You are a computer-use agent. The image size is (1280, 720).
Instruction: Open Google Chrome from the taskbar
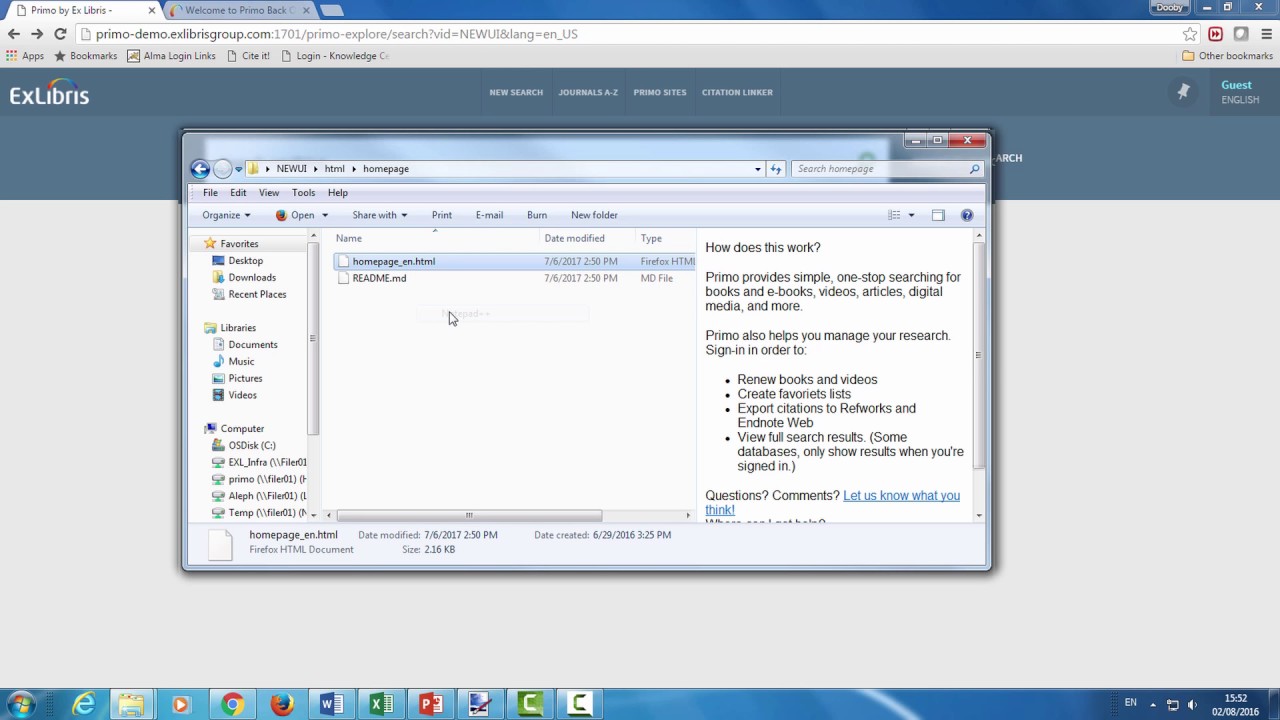(231, 705)
